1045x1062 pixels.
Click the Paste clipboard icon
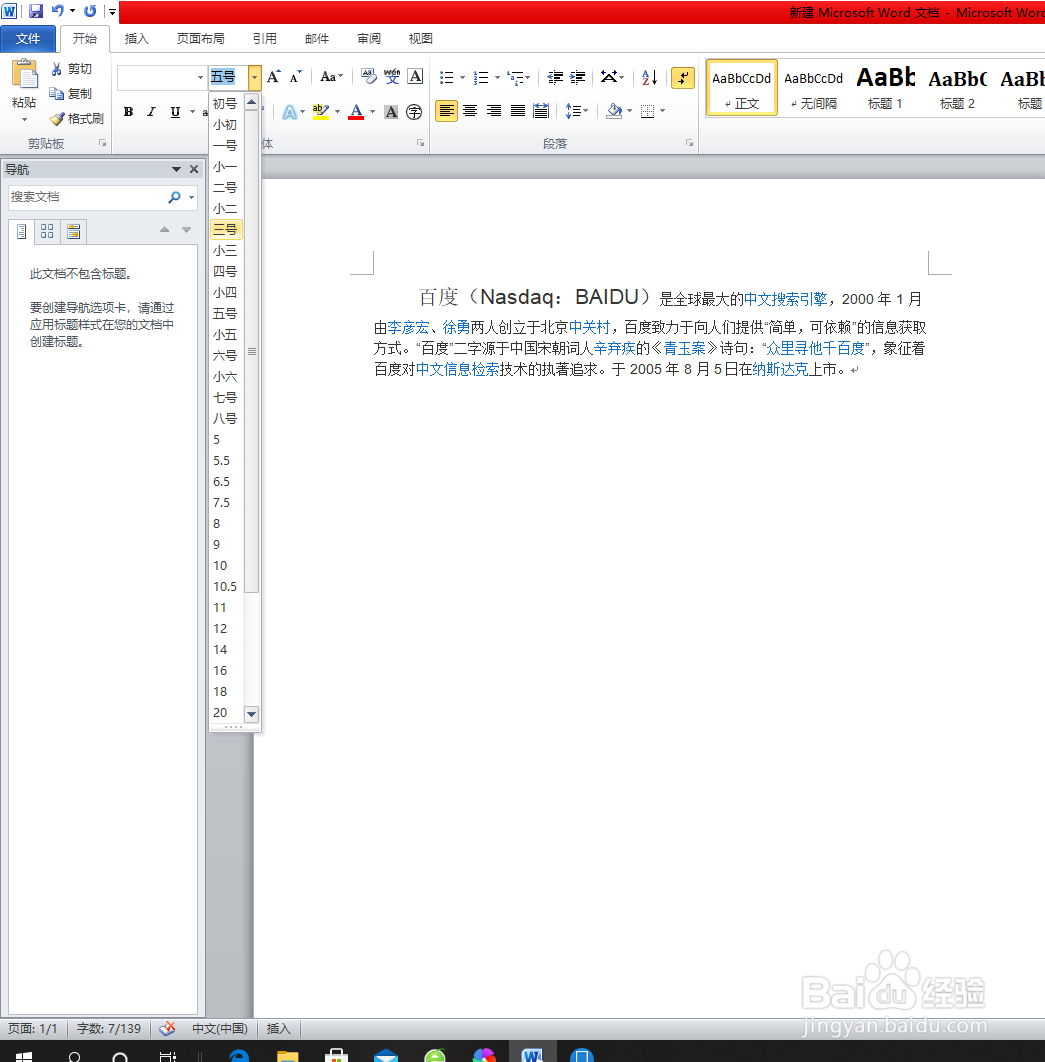click(24, 74)
